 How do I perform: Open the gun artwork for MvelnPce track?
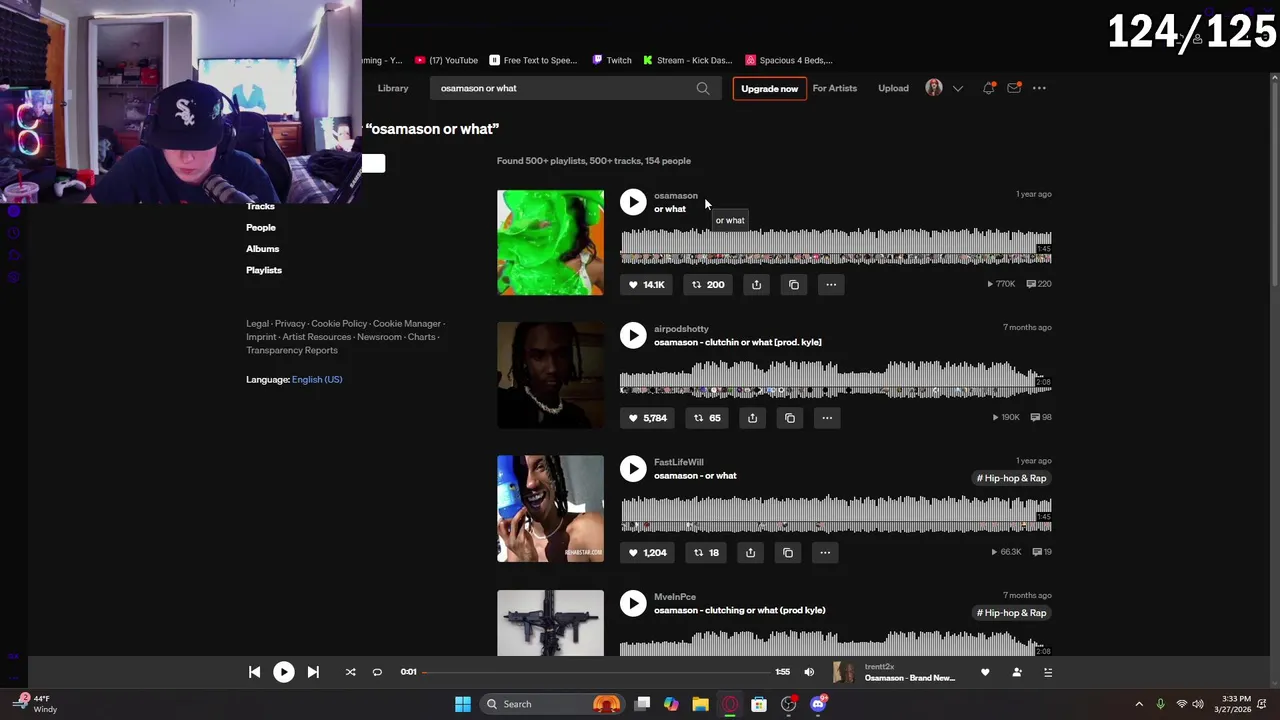coord(550,623)
